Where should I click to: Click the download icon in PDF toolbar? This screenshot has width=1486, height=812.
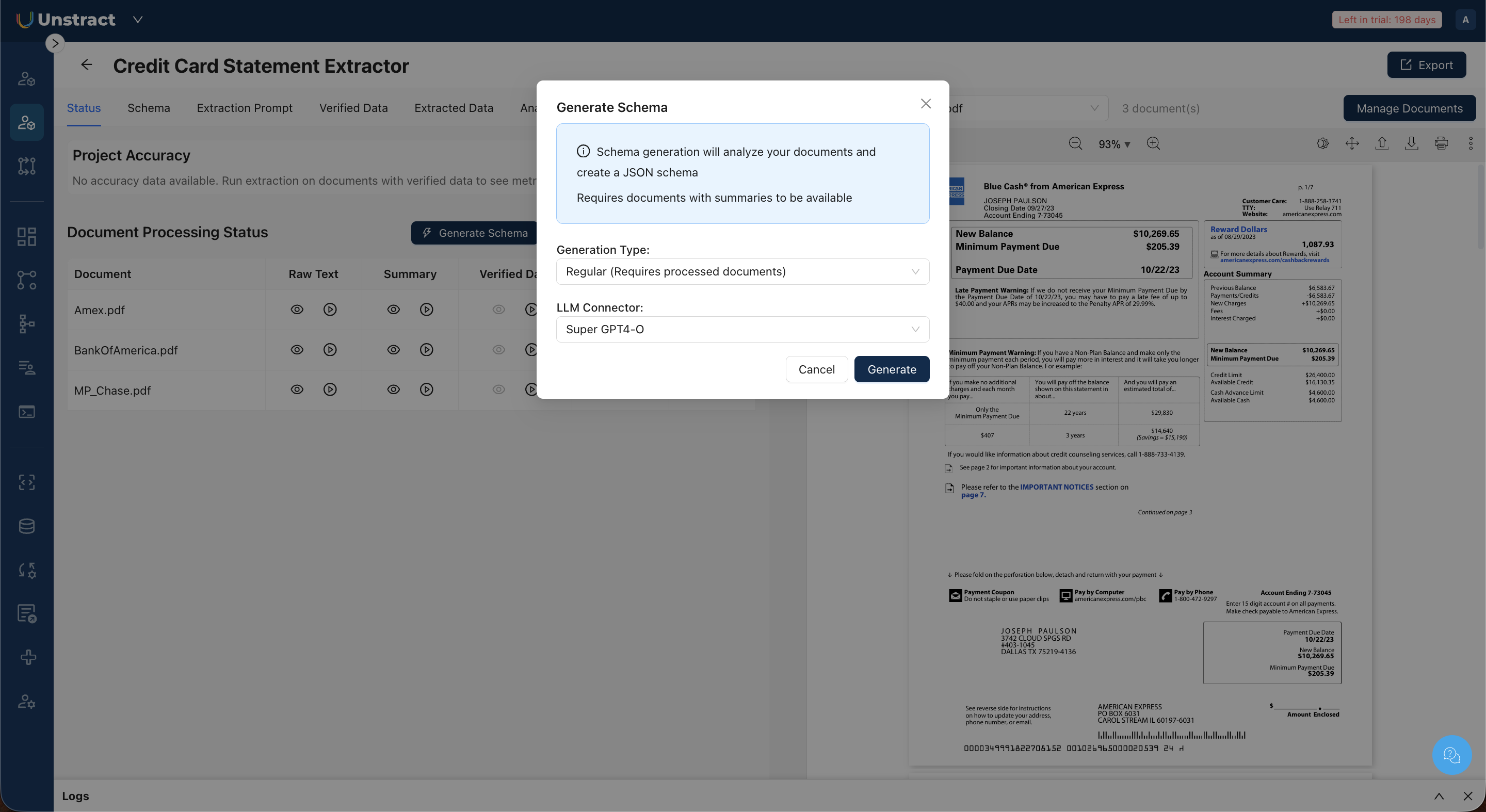[1411, 143]
